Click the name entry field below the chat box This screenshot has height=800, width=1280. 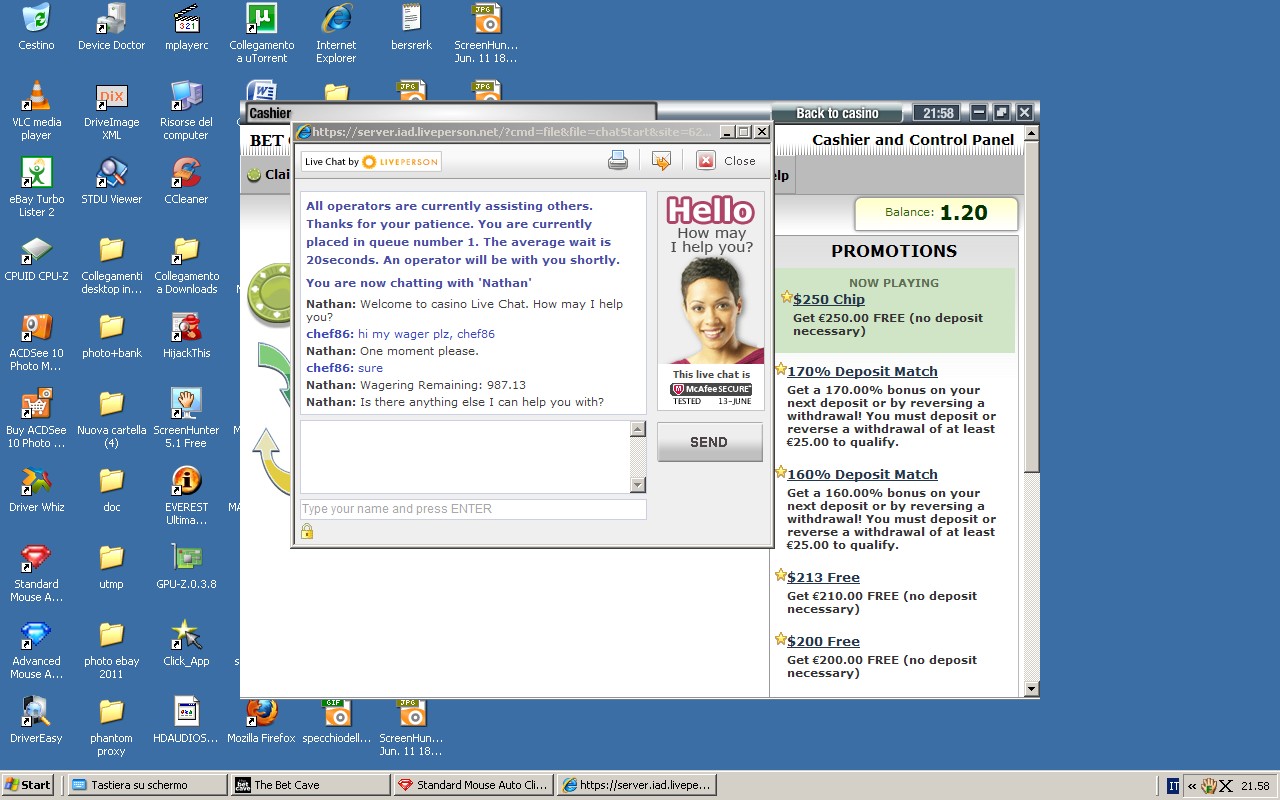coord(473,509)
